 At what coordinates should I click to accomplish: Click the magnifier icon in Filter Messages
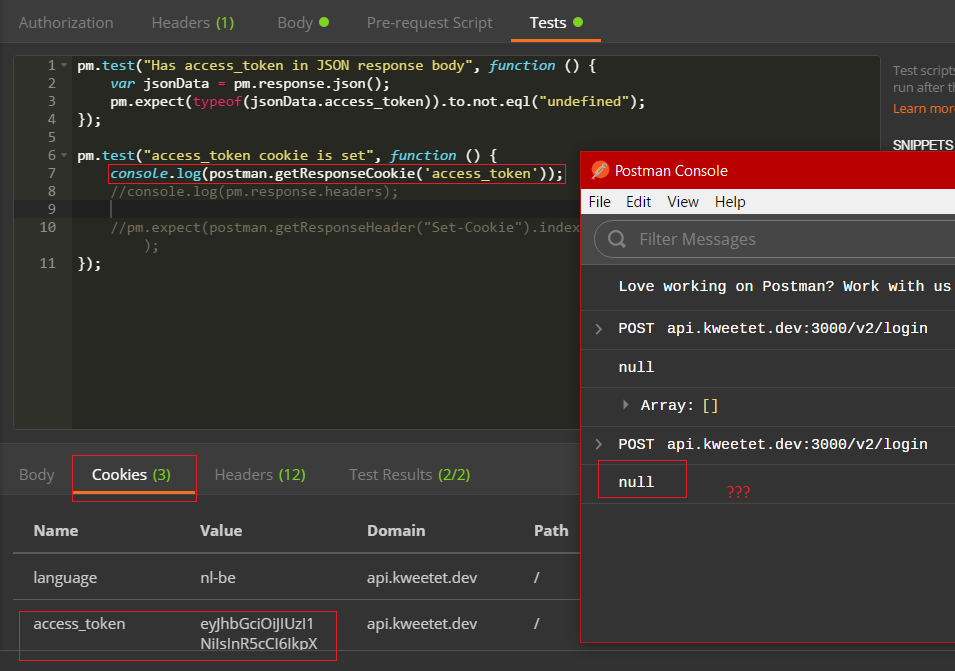[x=617, y=239]
